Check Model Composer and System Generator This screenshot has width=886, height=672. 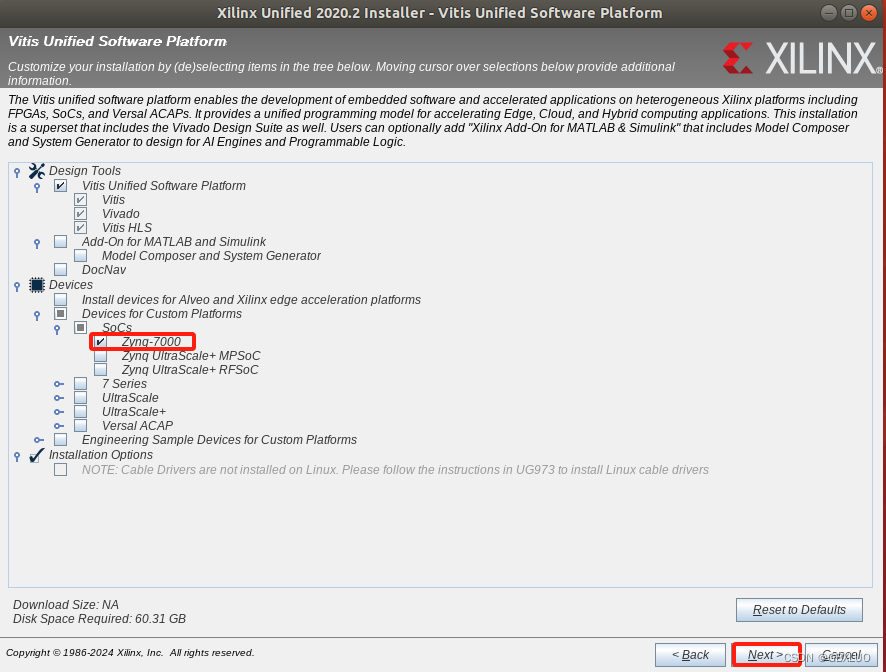(x=80, y=255)
